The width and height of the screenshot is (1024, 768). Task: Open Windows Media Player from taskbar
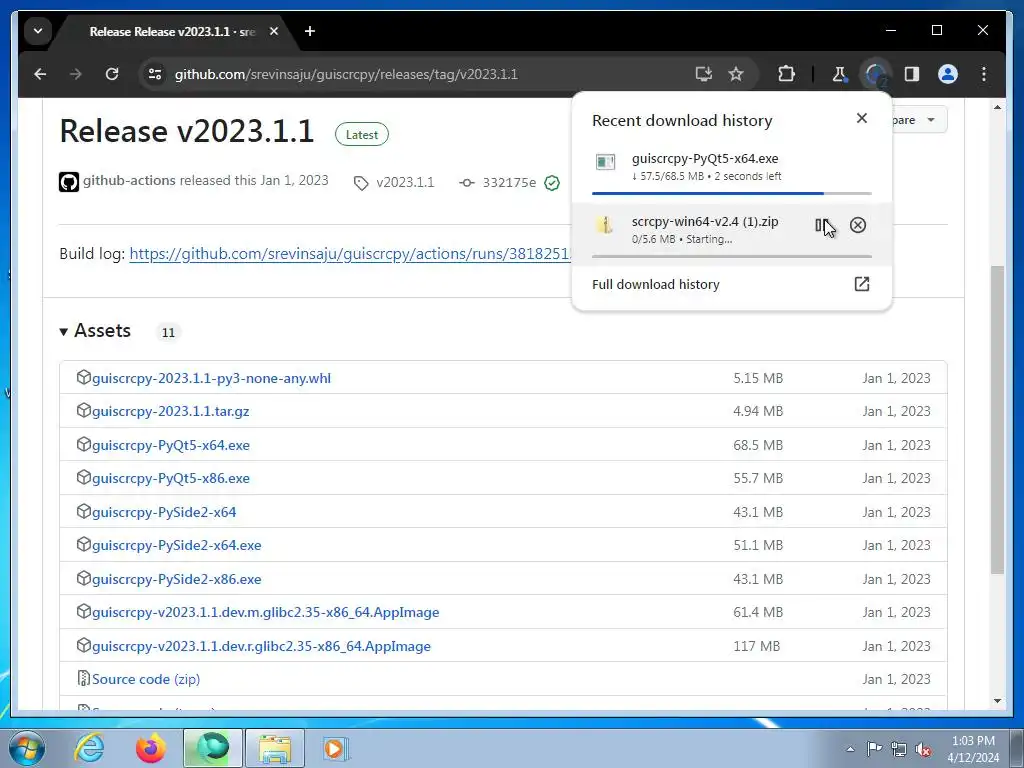(x=336, y=748)
